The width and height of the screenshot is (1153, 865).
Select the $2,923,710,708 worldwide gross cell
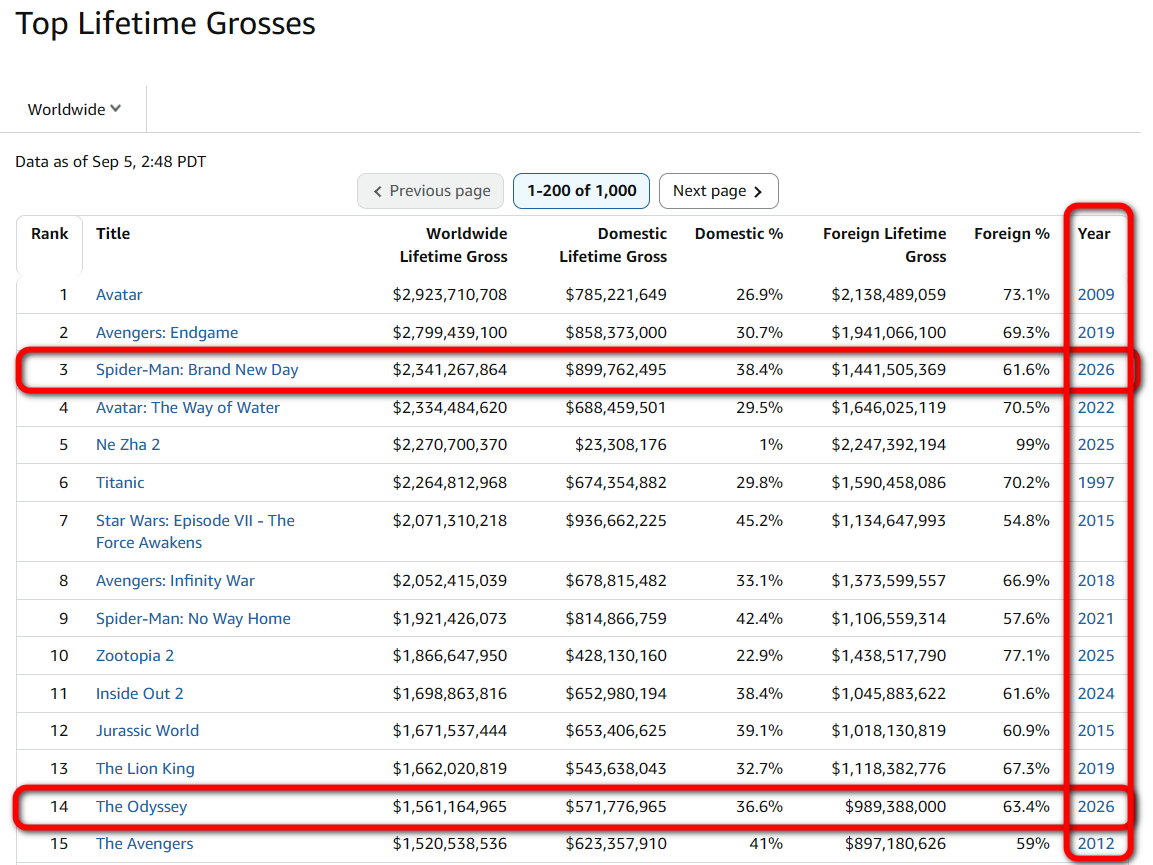(x=449, y=295)
